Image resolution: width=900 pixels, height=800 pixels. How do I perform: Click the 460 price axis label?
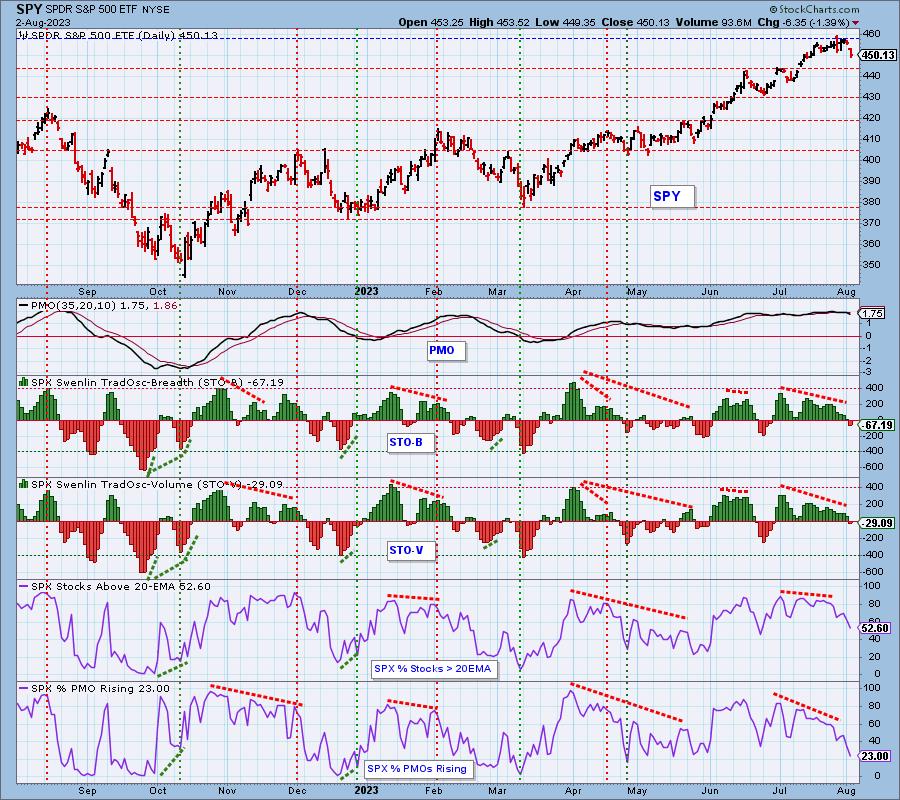[871, 34]
